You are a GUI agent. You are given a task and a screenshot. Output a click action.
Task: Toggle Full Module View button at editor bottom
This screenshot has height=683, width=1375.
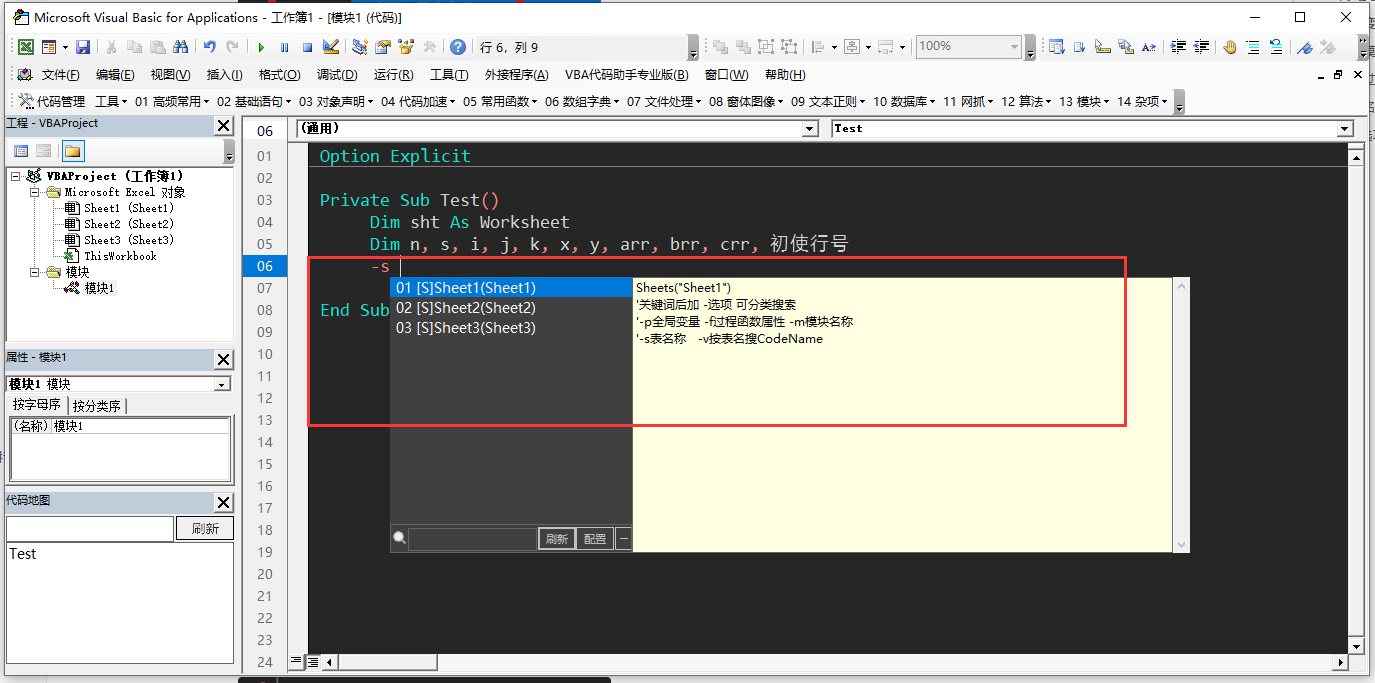click(312, 661)
